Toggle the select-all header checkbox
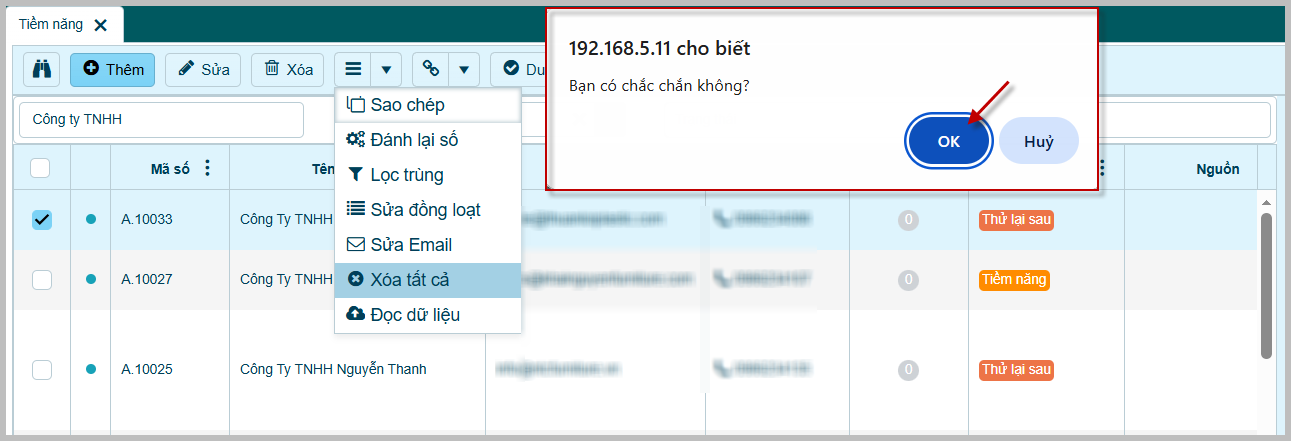Image resolution: width=1291 pixels, height=441 pixels. coord(40,168)
